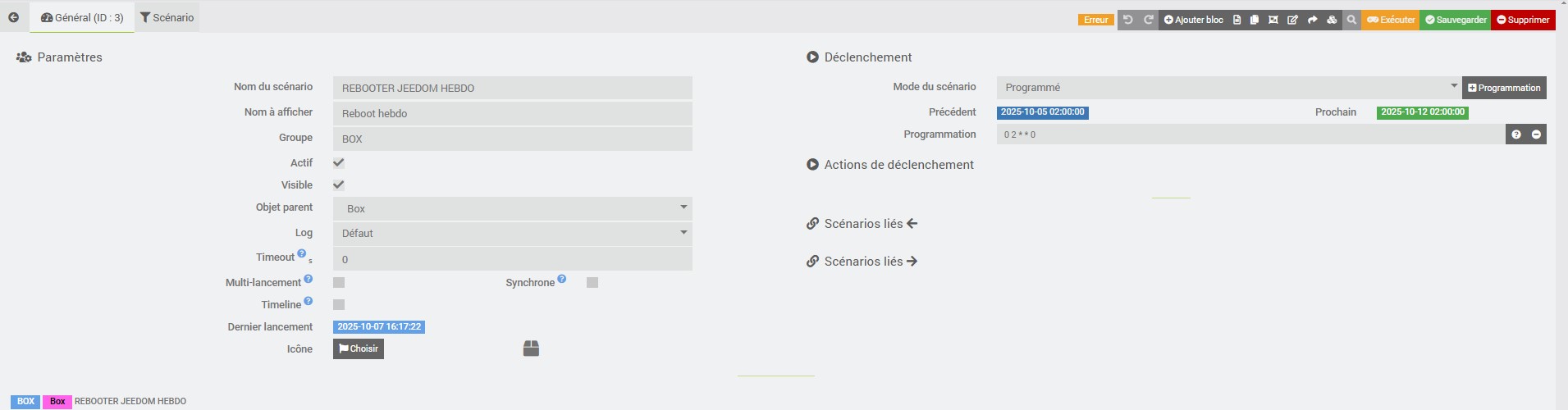Select the Général (ID : 3) tab
Viewport: 1568px width, 410px height.
[x=82, y=17]
